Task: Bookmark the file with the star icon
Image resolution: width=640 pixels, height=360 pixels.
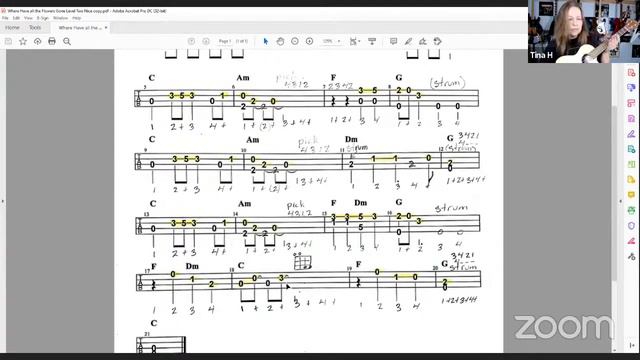Action: (23, 41)
